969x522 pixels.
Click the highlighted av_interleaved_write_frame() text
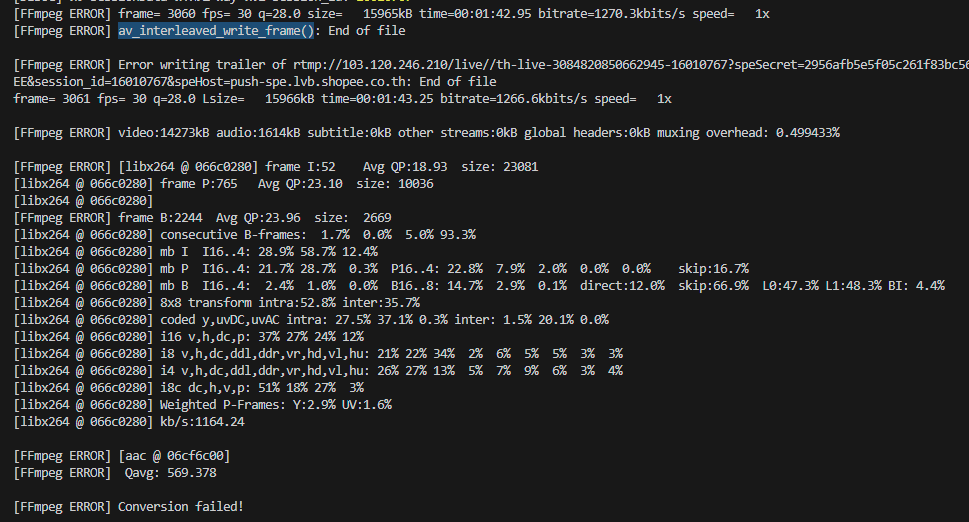click(216, 31)
